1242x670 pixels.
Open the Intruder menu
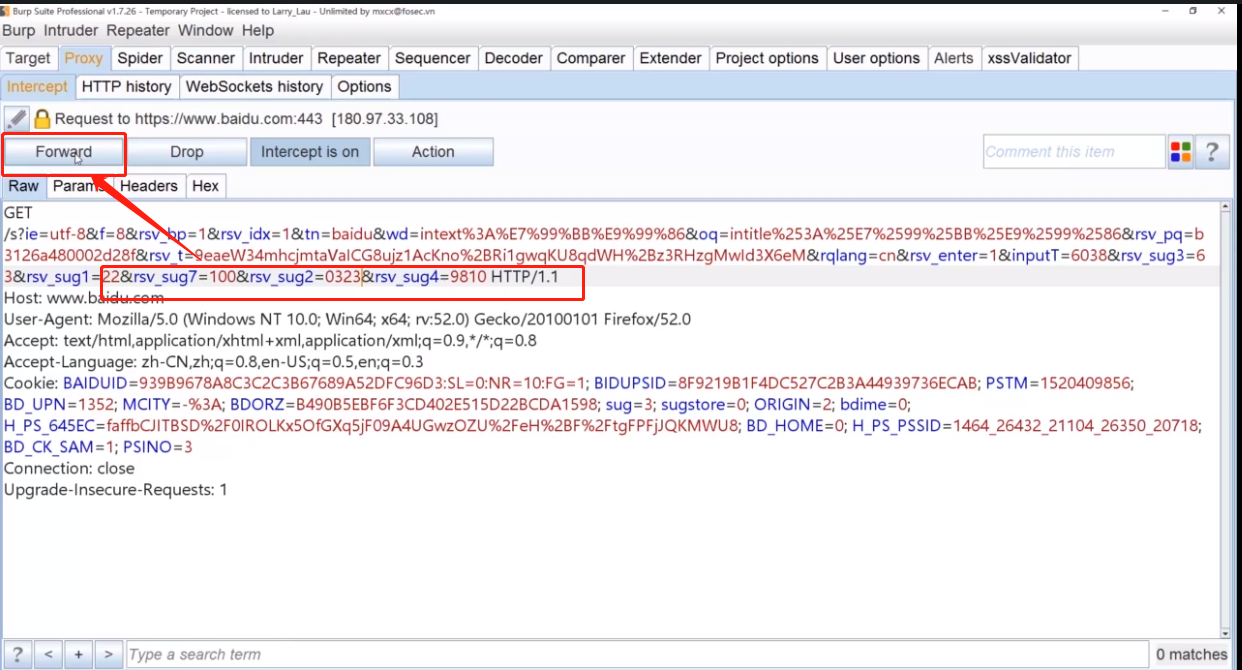tap(71, 31)
